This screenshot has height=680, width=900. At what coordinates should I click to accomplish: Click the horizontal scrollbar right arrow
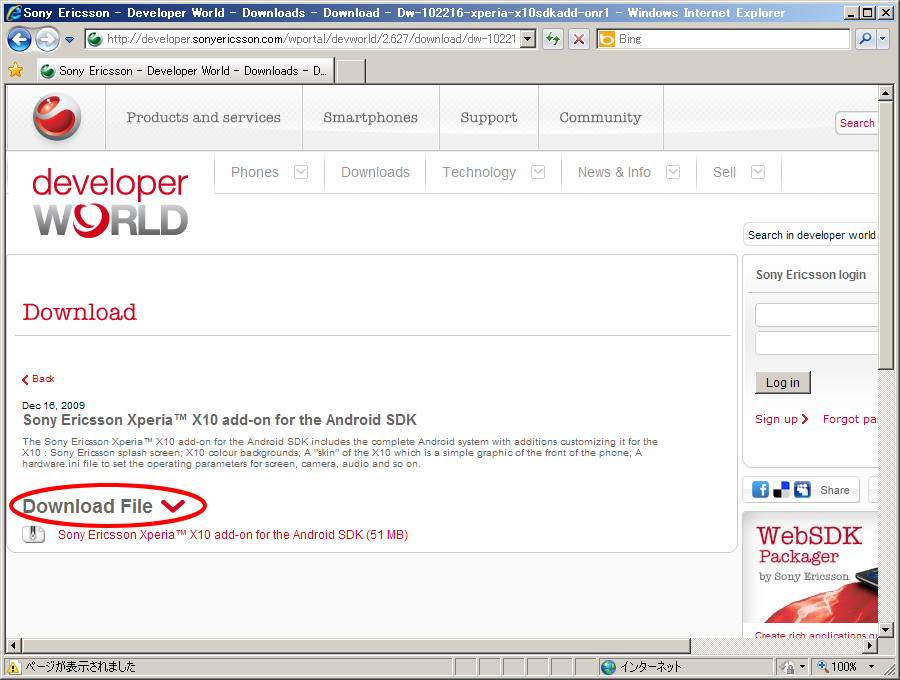click(871, 645)
